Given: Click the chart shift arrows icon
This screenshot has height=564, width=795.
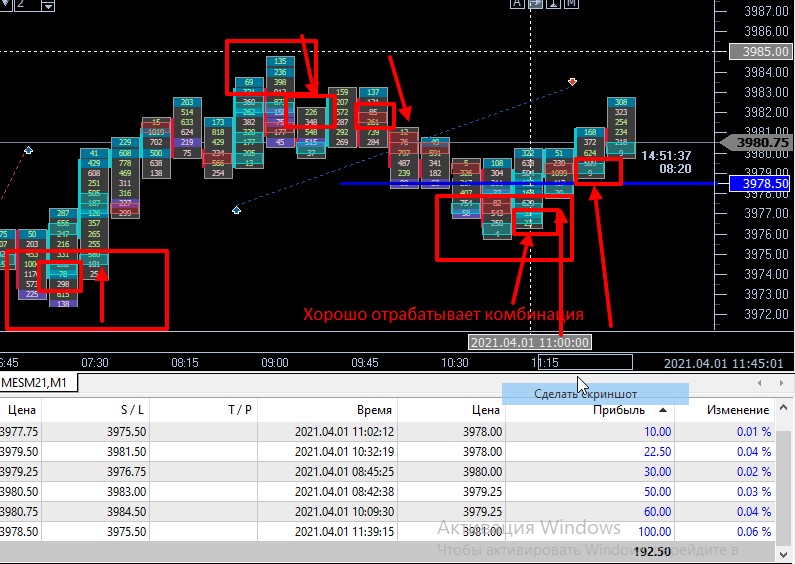Looking at the screenshot, I should (x=535, y=4).
